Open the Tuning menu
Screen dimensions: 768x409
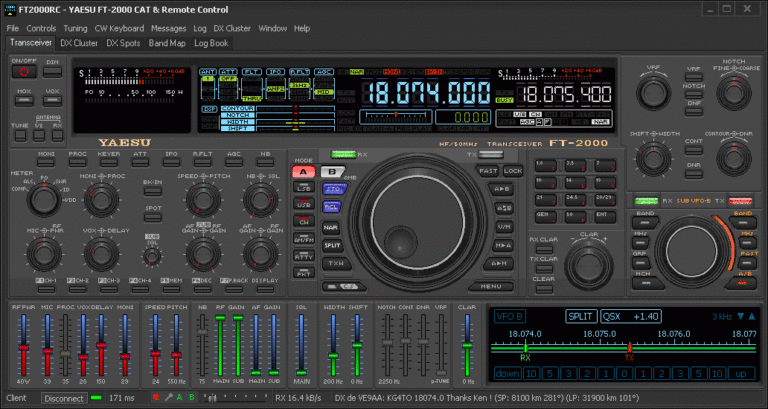[75, 28]
